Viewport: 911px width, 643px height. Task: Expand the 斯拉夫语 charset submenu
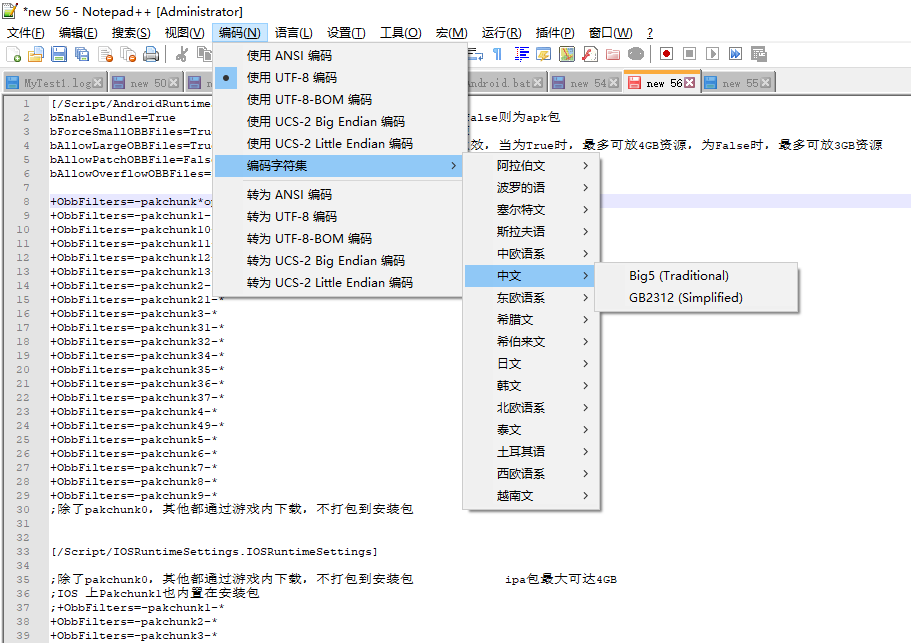point(531,232)
